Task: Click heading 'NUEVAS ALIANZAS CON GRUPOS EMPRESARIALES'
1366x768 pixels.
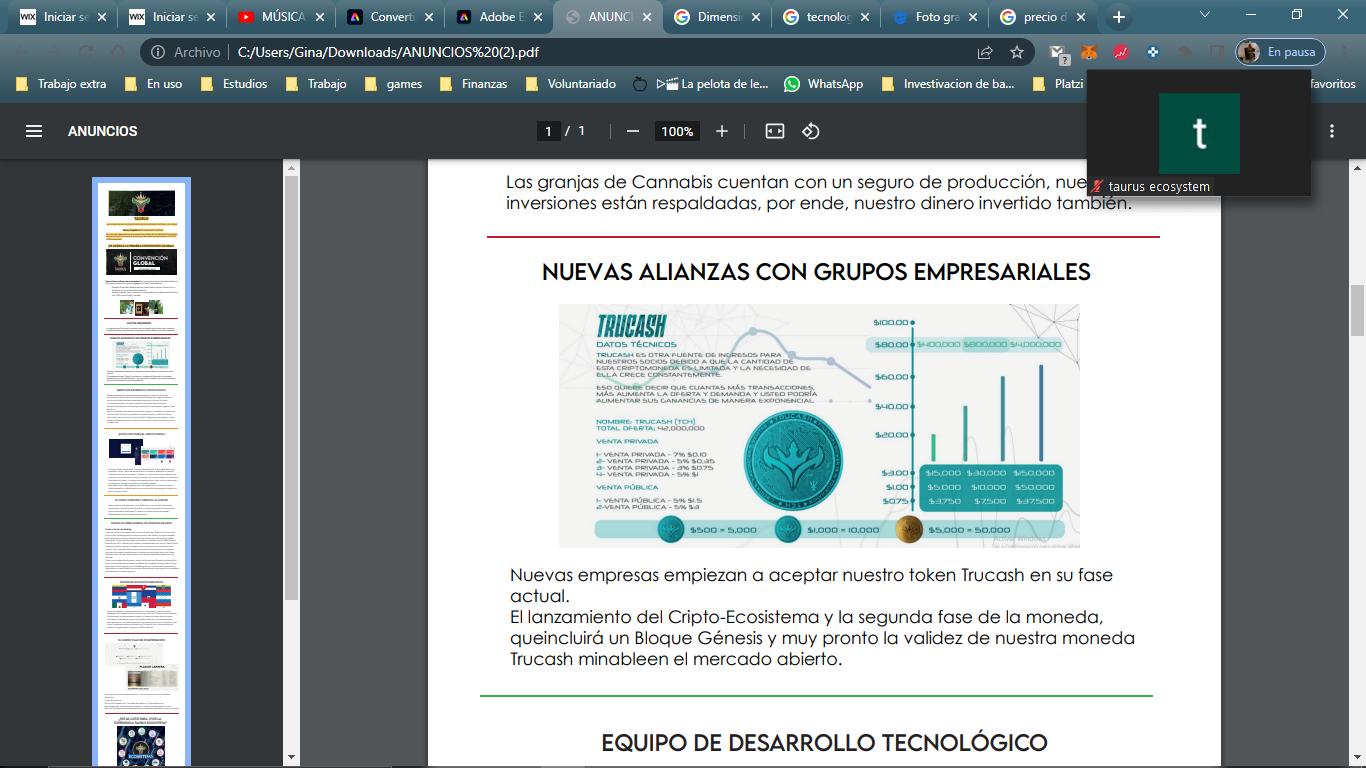Action: tap(816, 272)
